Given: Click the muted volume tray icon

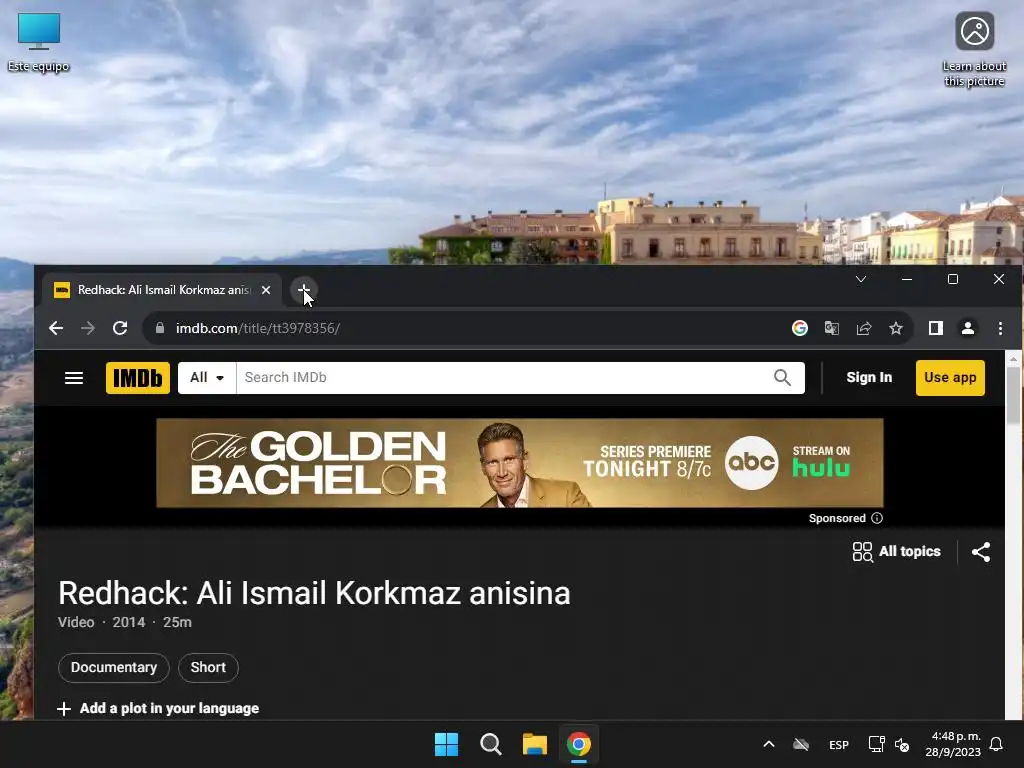Looking at the screenshot, I should click(902, 744).
